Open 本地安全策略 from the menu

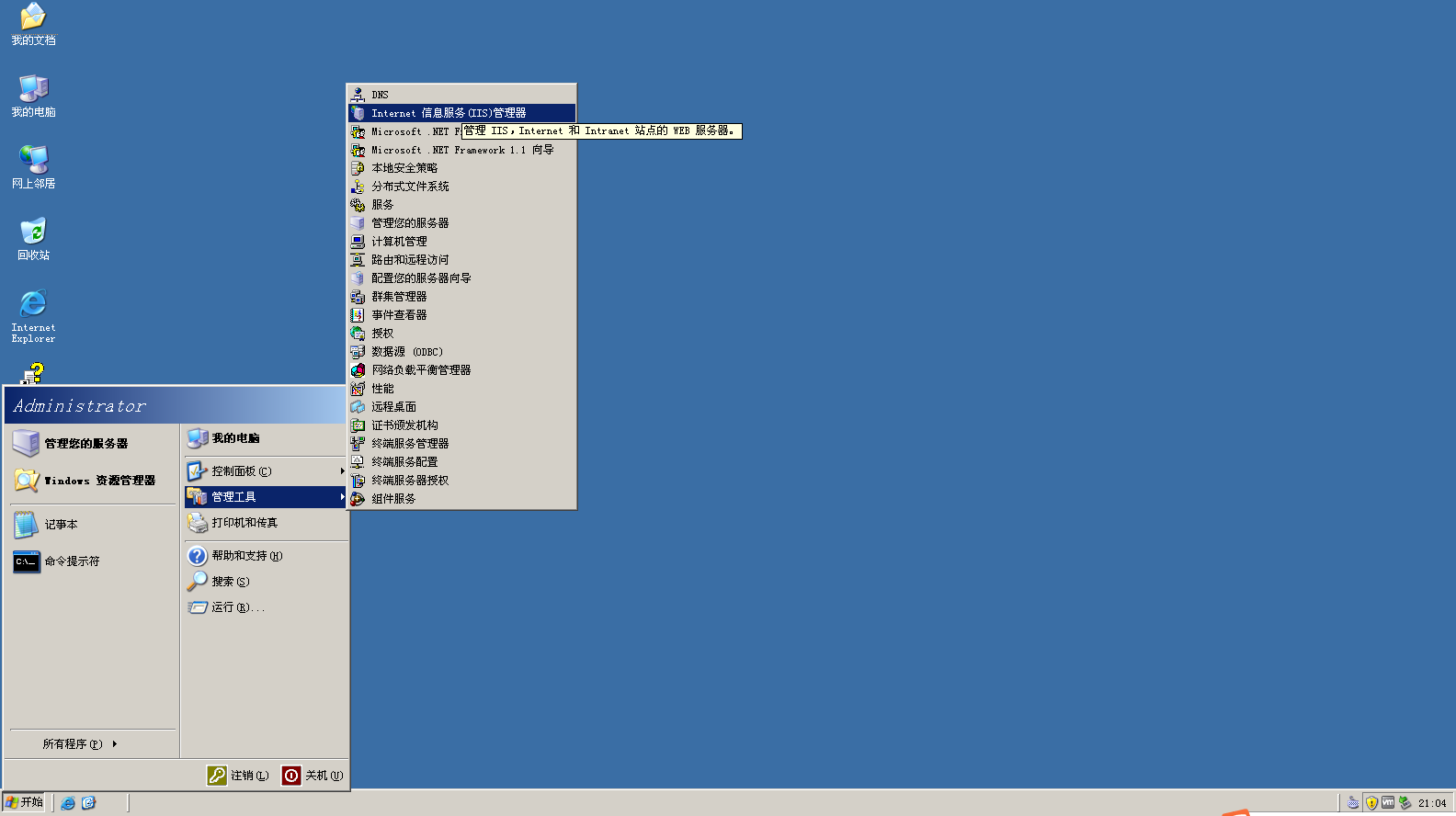click(461, 168)
